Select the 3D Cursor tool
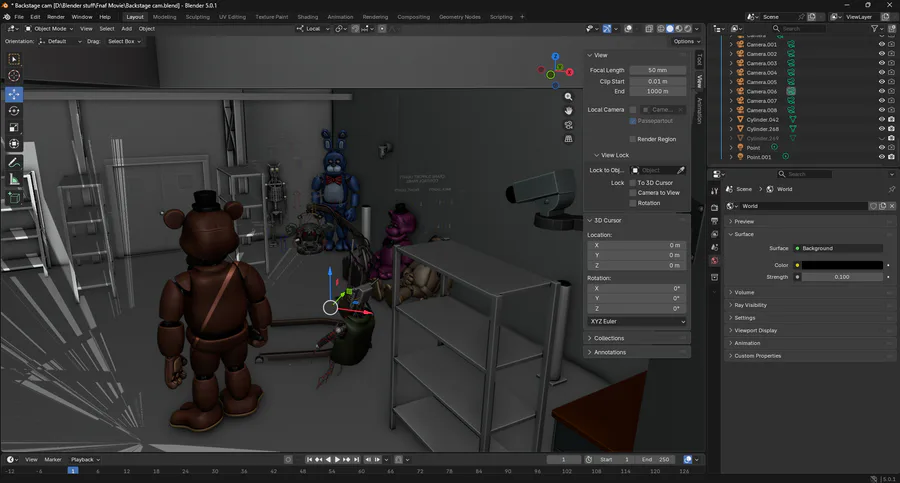Image resolution: width=900 pixels, height=483 pixels. point(14,76)
